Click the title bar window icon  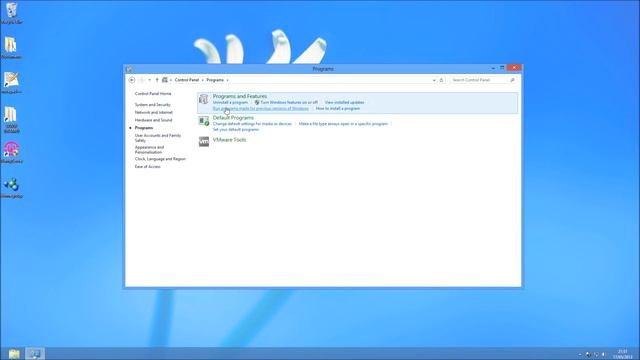tap(129, 69)
